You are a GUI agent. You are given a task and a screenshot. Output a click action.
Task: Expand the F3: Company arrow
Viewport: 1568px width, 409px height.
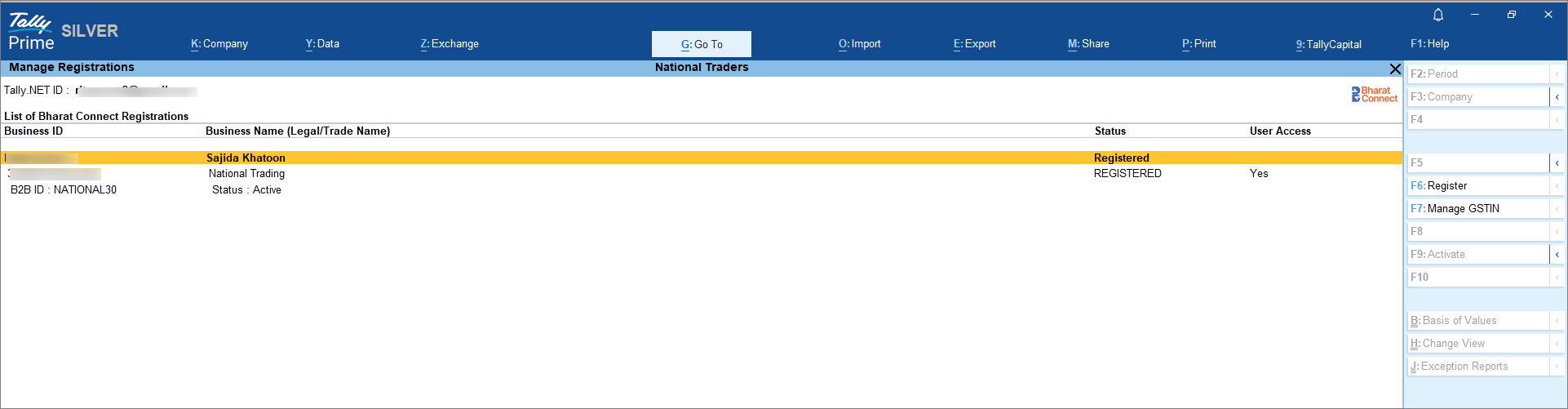1557,97
